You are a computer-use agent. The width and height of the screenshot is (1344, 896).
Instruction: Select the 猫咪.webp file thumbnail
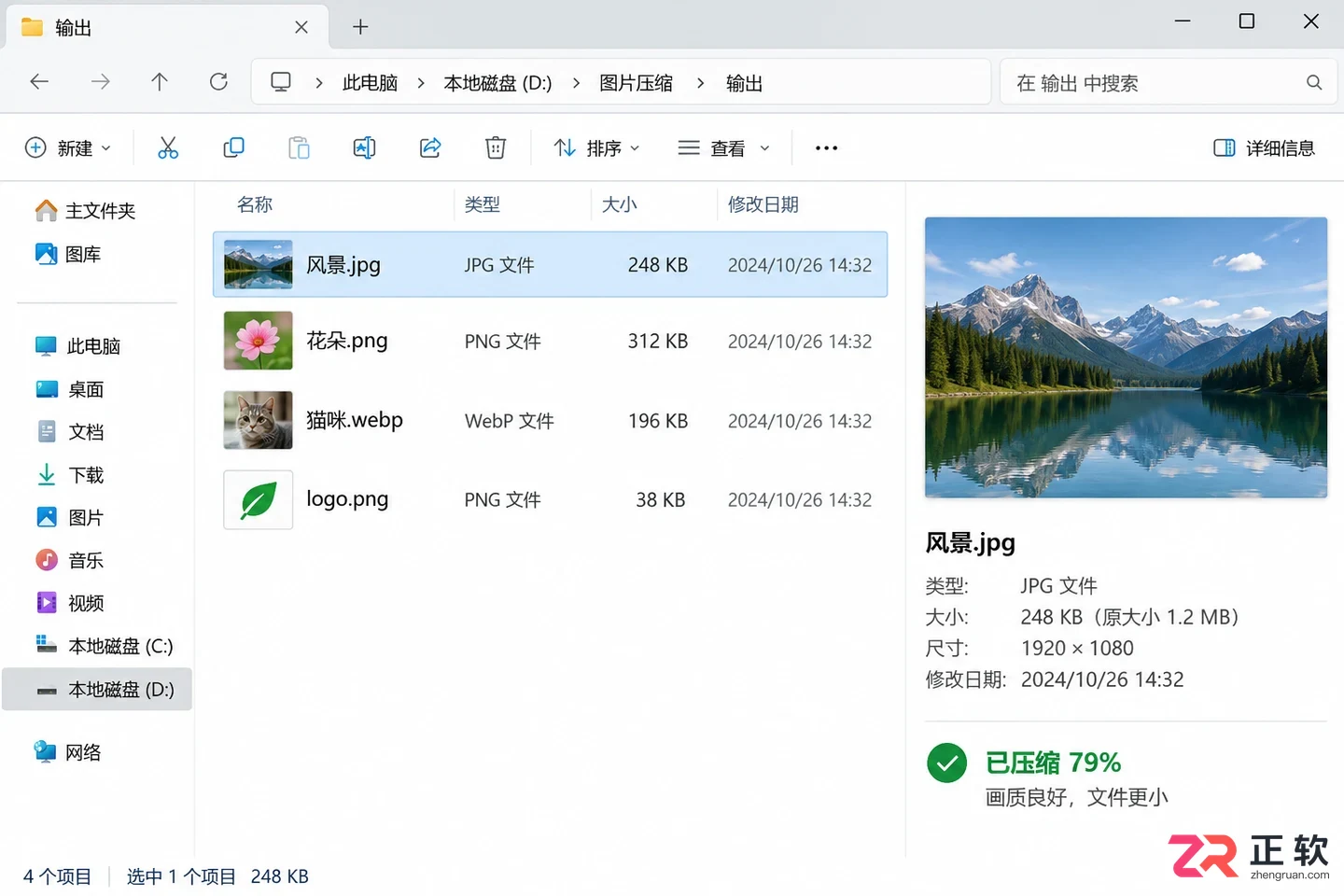click(x=259, y=420)
